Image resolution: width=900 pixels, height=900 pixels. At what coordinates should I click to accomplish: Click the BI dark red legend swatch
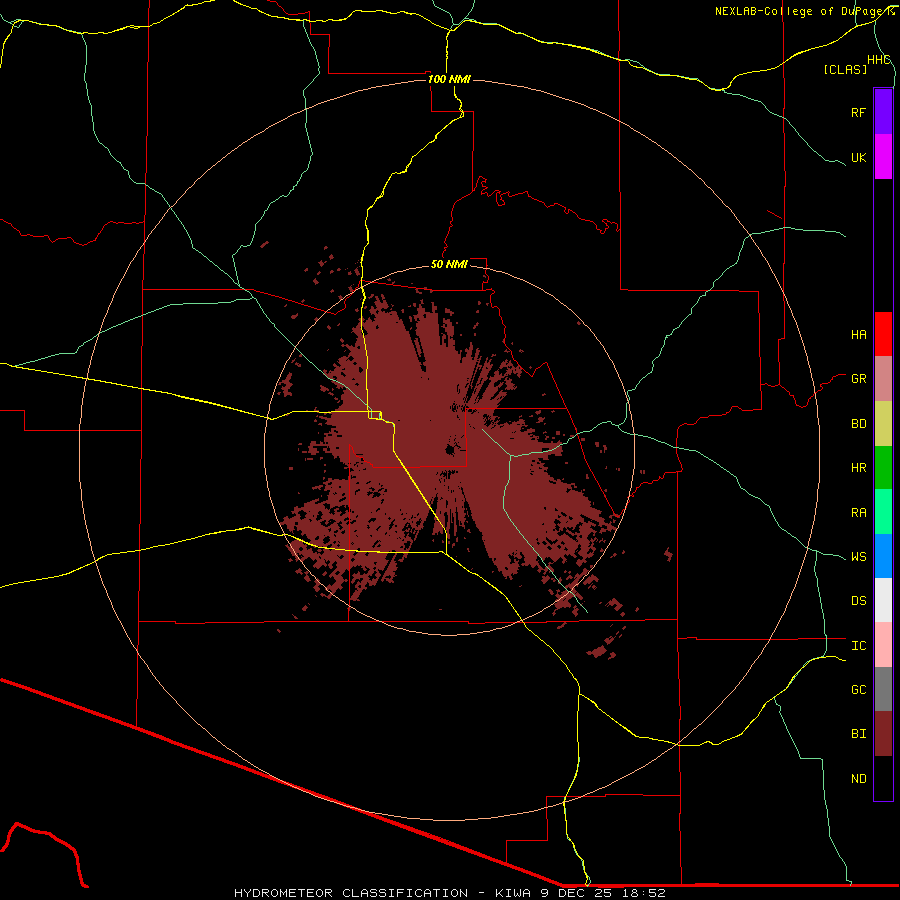883,734
